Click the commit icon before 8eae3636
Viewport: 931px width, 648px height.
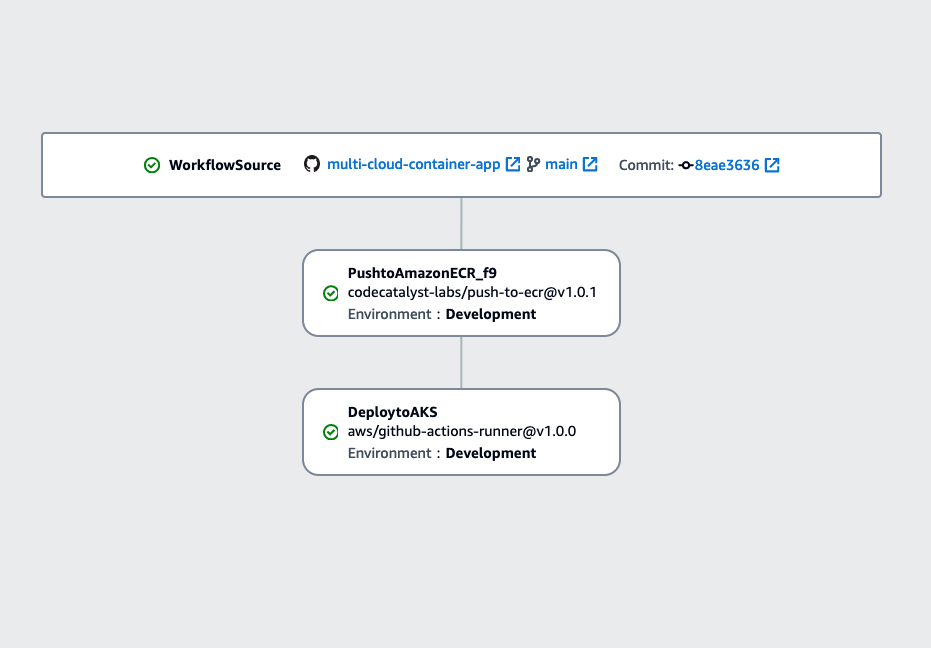pyautogui.click(x=683, y=165)
